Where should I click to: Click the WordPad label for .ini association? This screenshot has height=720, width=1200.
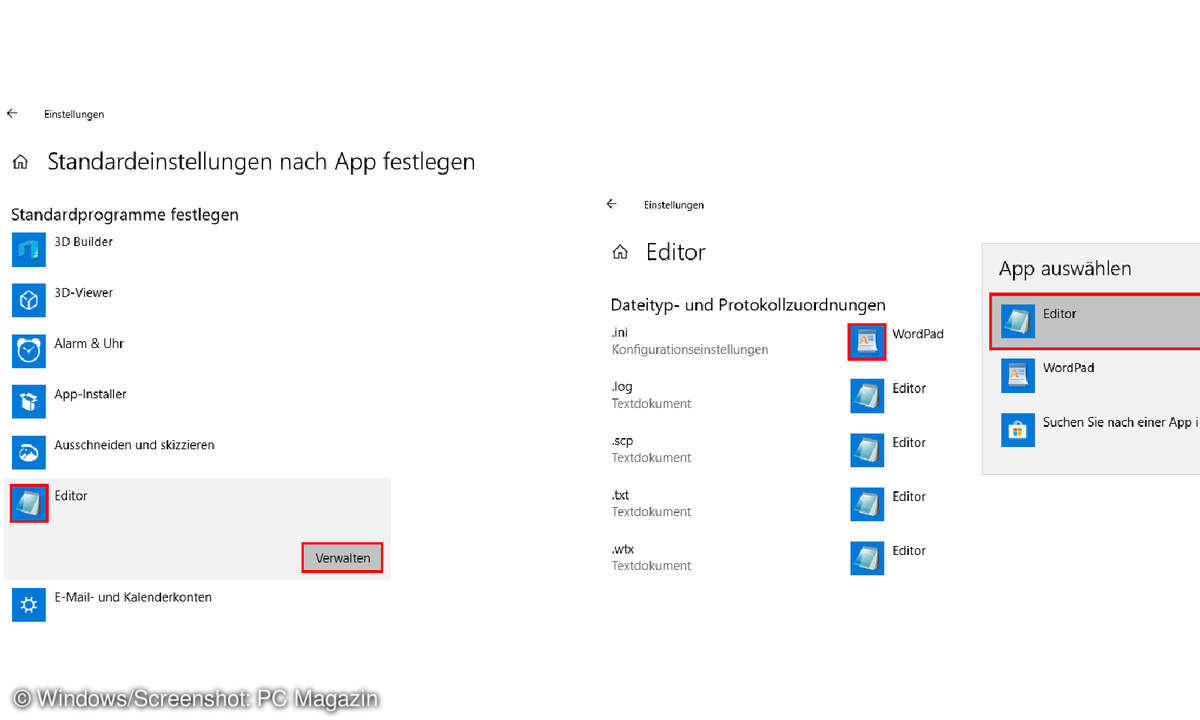coord(918,334)
